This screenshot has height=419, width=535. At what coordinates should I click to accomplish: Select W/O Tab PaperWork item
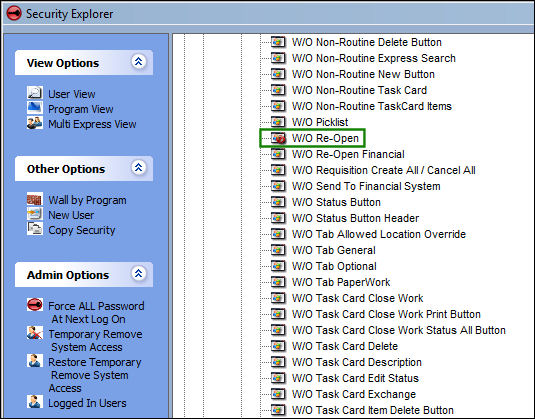341,282
